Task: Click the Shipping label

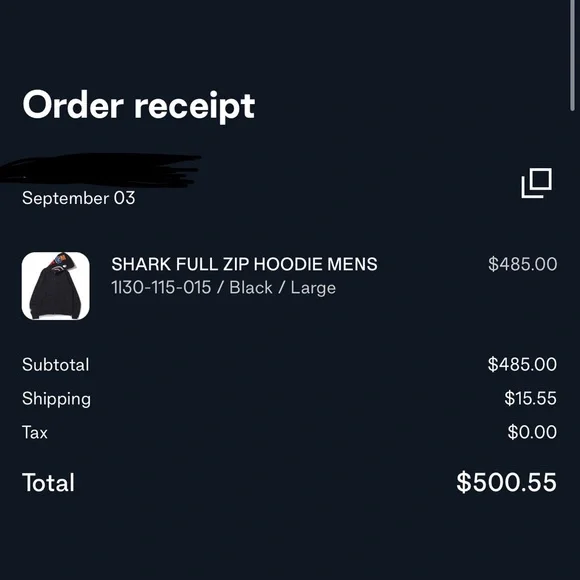Action: point(56,399)
